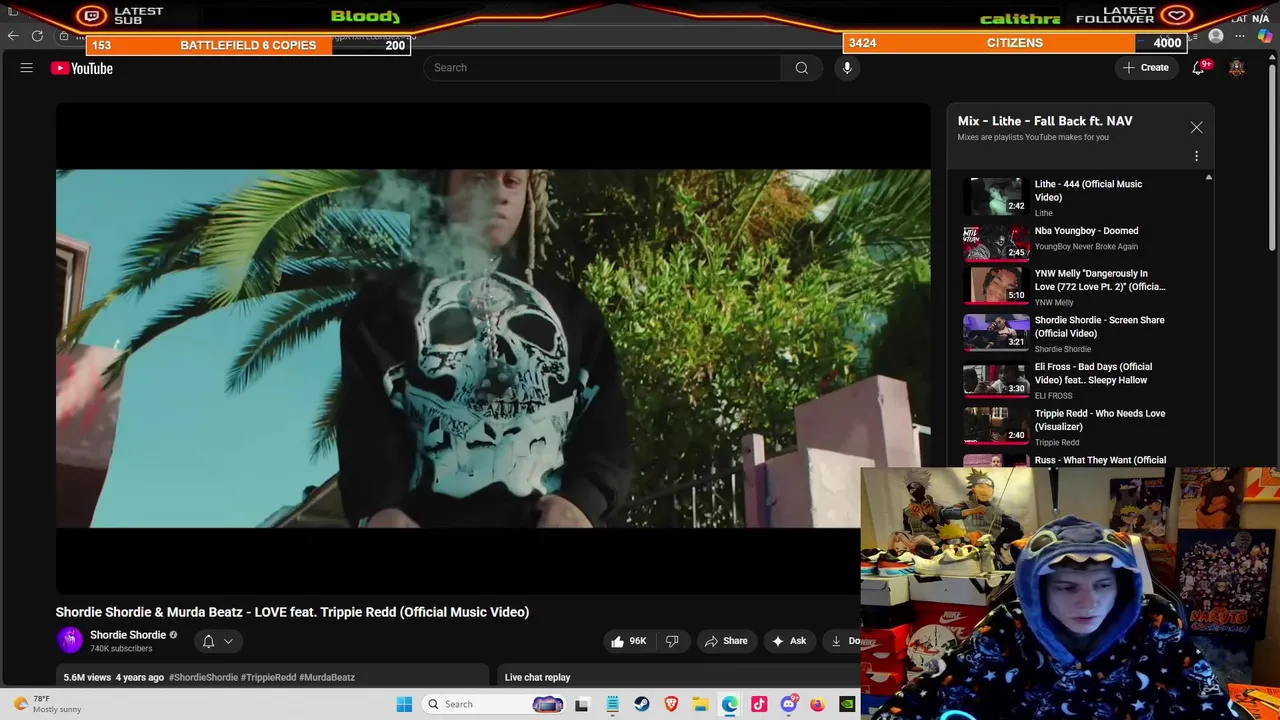Open the YouTube guide hamburger menu
This screenshot has height=720, width=1280.
click(x=27, y=68)
